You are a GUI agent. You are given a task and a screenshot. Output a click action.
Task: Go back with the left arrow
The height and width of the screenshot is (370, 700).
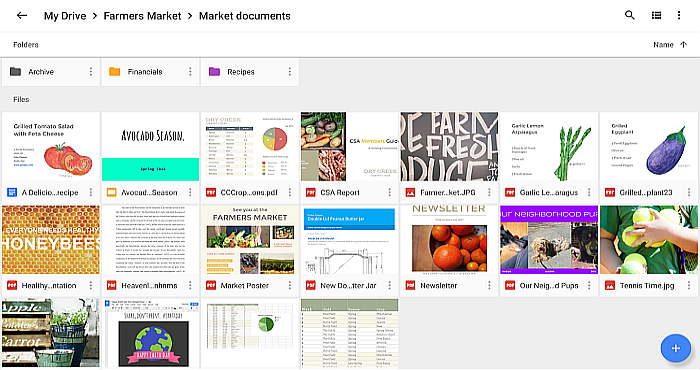click(x=22, y=16)
